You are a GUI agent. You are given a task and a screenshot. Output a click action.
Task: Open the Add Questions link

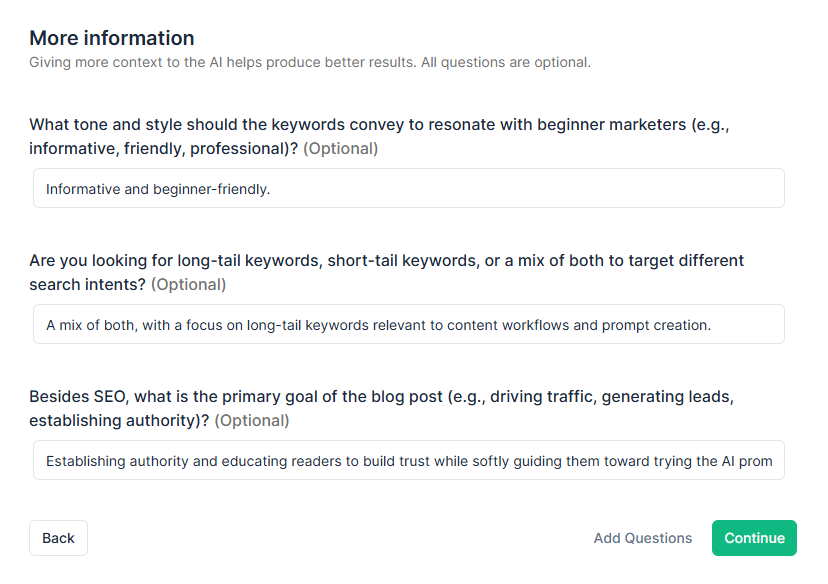(x=643, y=538)
